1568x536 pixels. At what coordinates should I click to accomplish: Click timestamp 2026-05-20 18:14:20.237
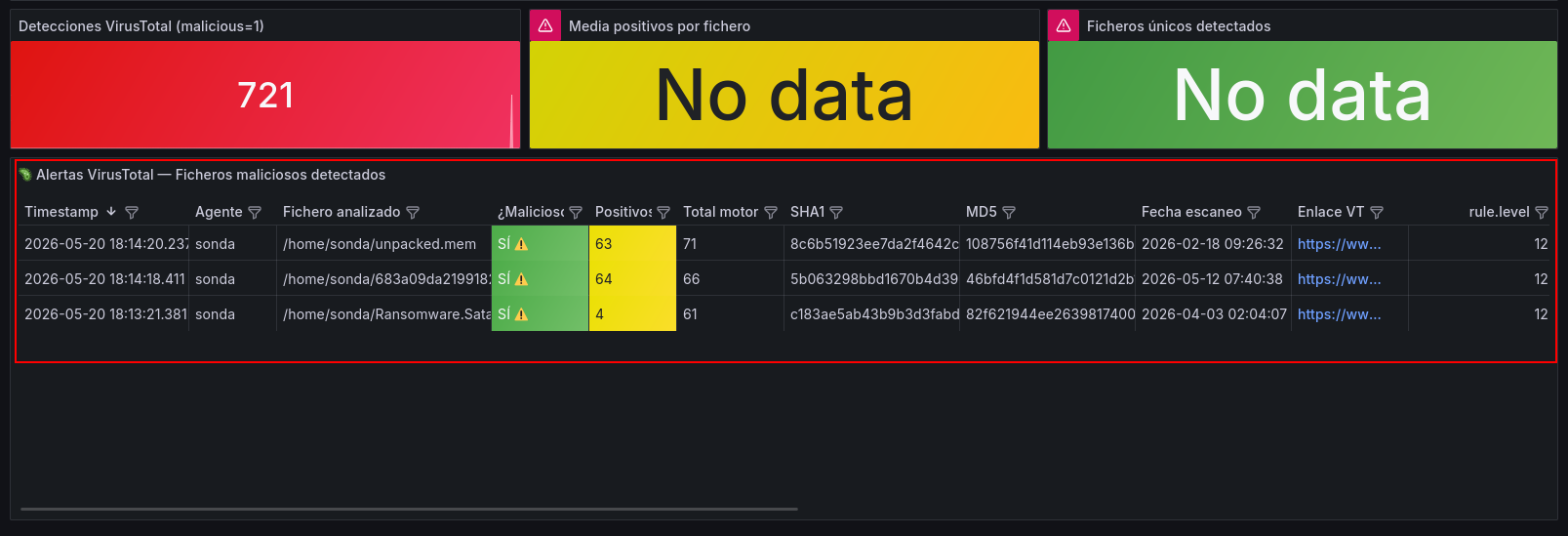pos(106,244)
